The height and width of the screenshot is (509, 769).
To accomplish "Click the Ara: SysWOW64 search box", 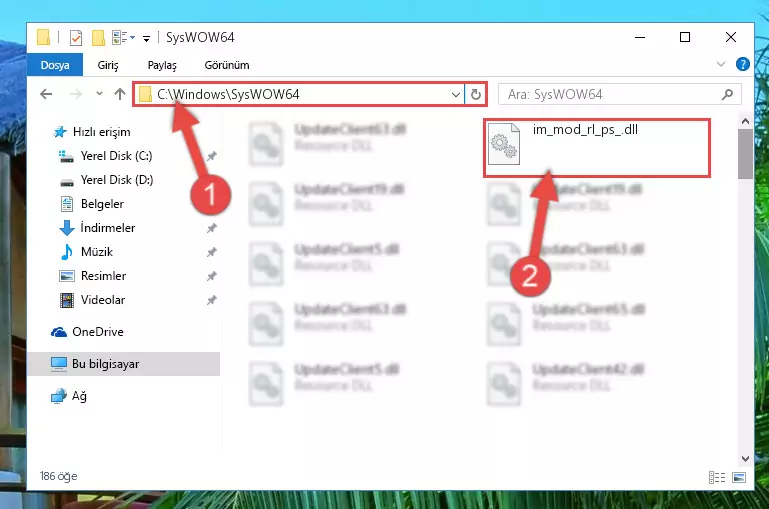I will click(619, 94).
